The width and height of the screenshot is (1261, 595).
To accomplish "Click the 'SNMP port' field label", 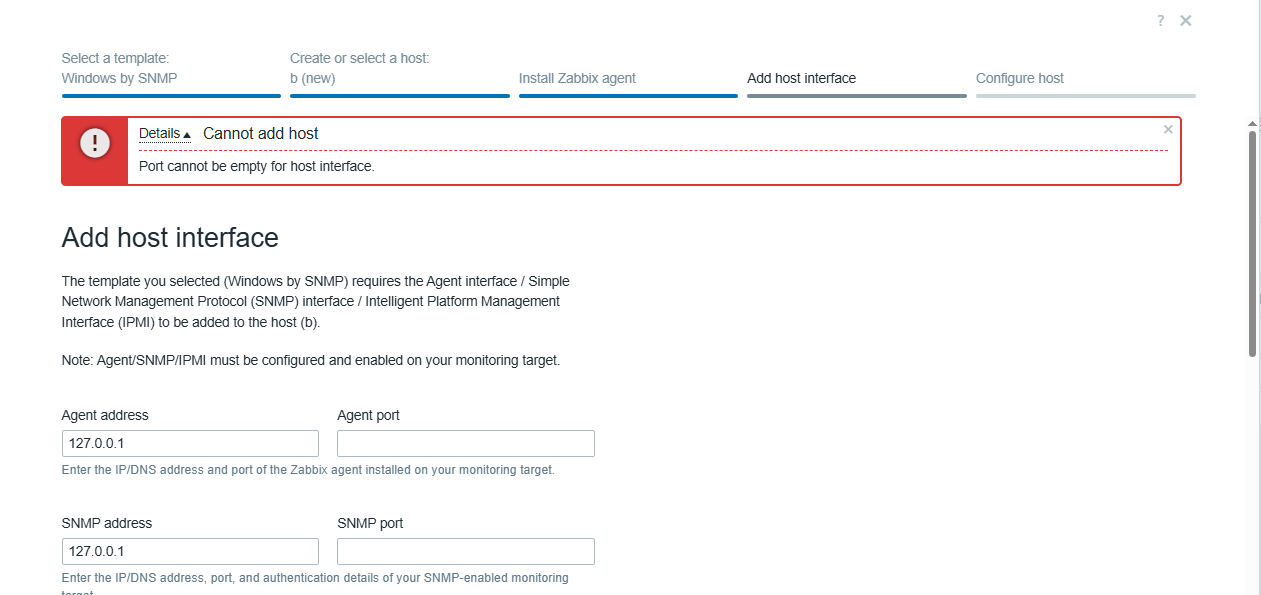I will [370, 523].
